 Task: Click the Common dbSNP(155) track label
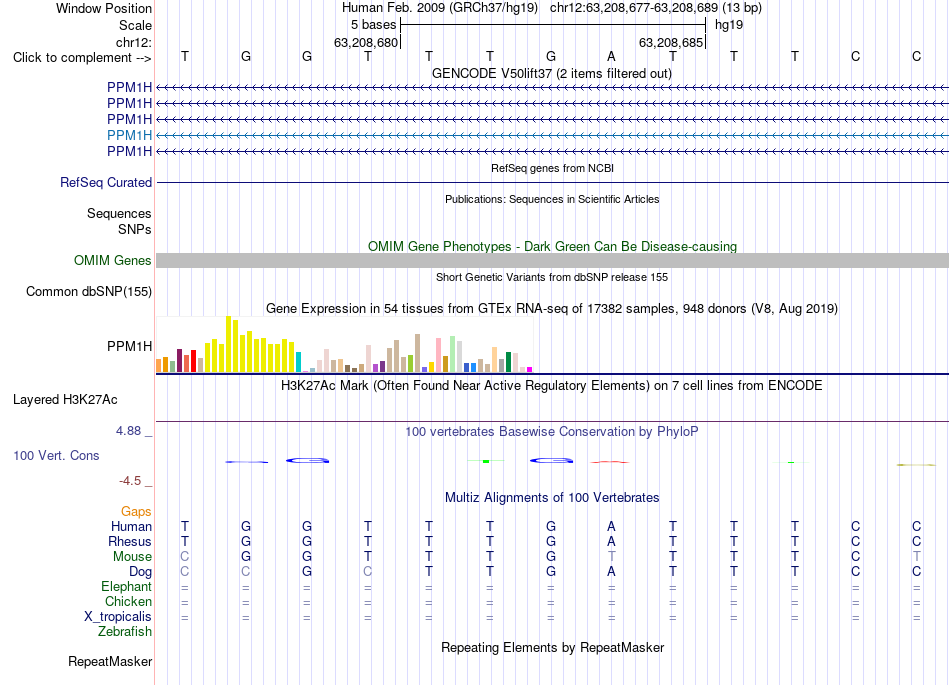pyautogui.click(x=88, y=291)
